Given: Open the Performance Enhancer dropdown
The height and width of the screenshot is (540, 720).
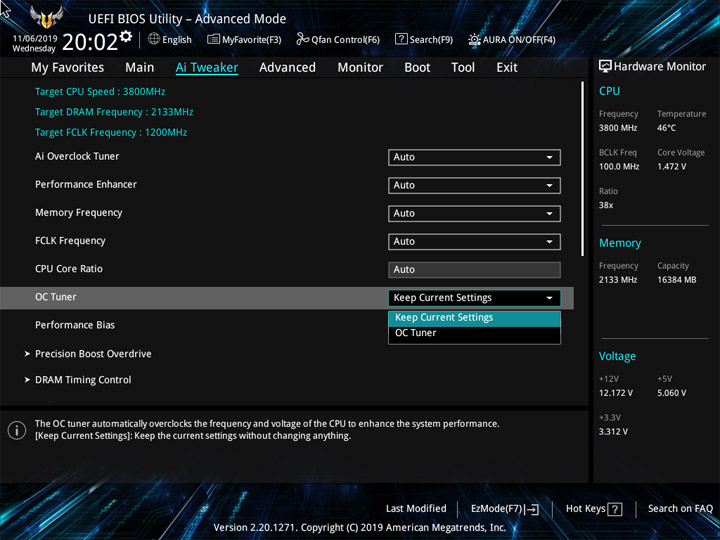Looking at the screenshot, I should [474, 186].
